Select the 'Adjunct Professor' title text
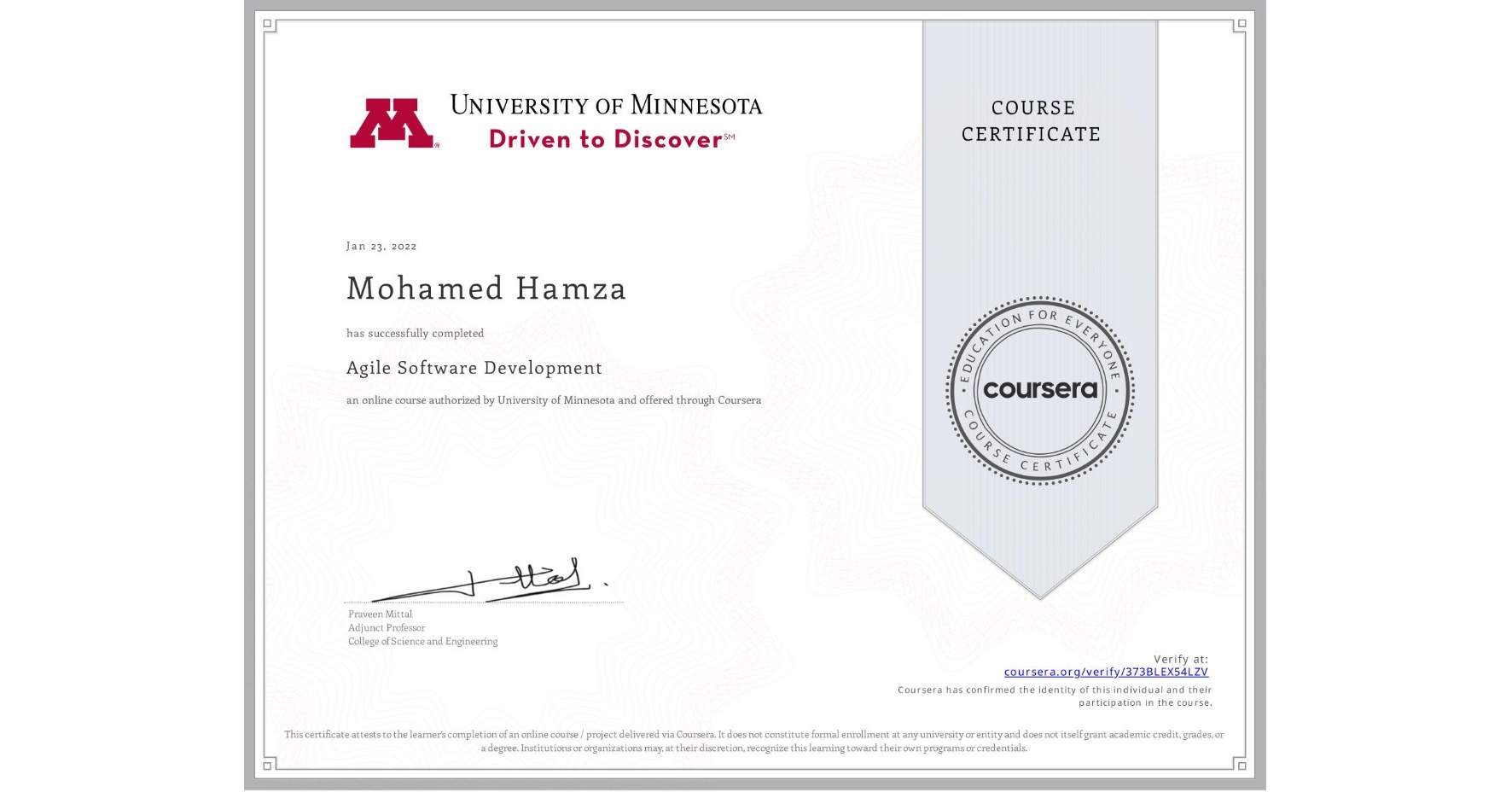The width and height of the screenshot is (1512, 792). click(387, 627)
